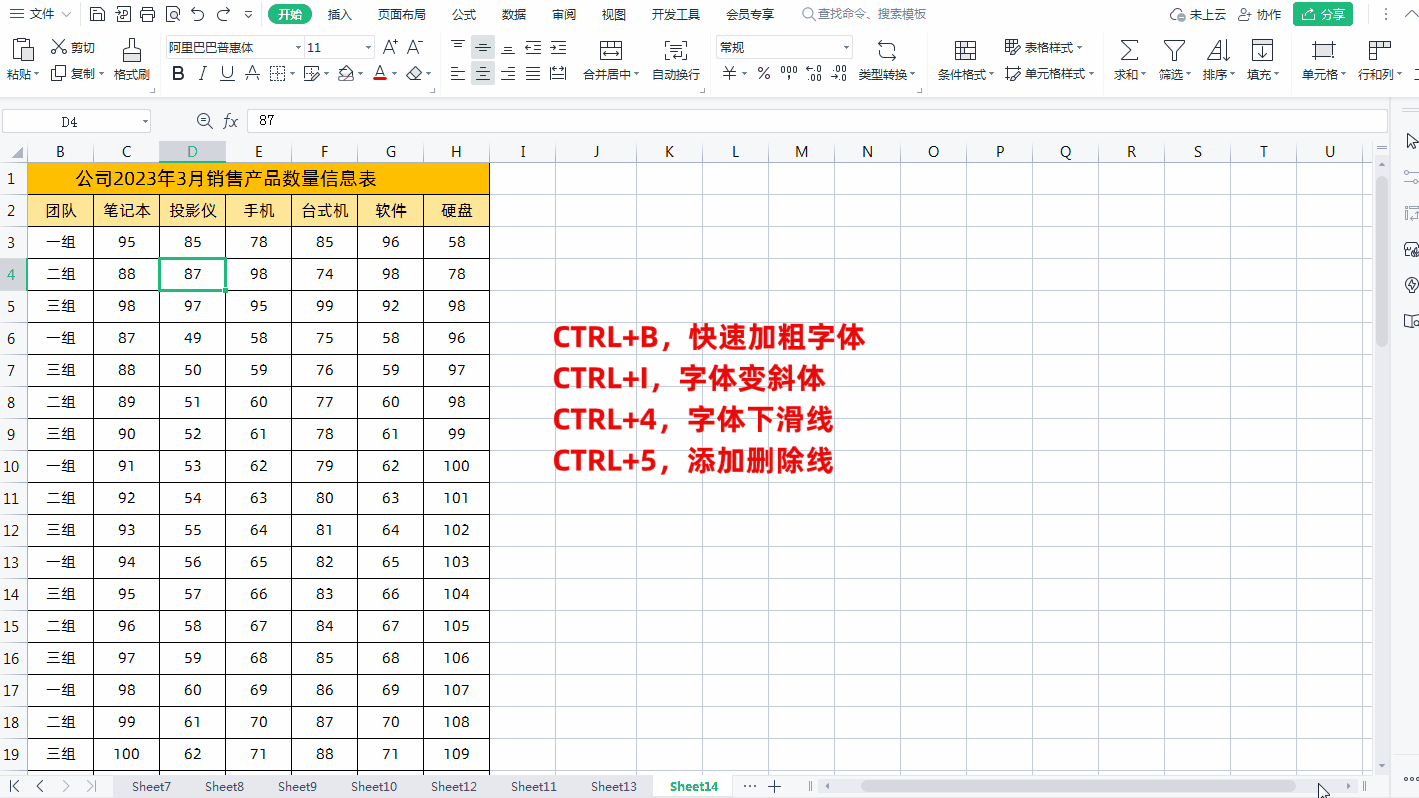1419x798 pixels.
Task: Expand the 粘贴 paste options
Action: click(x=37, y=74)
